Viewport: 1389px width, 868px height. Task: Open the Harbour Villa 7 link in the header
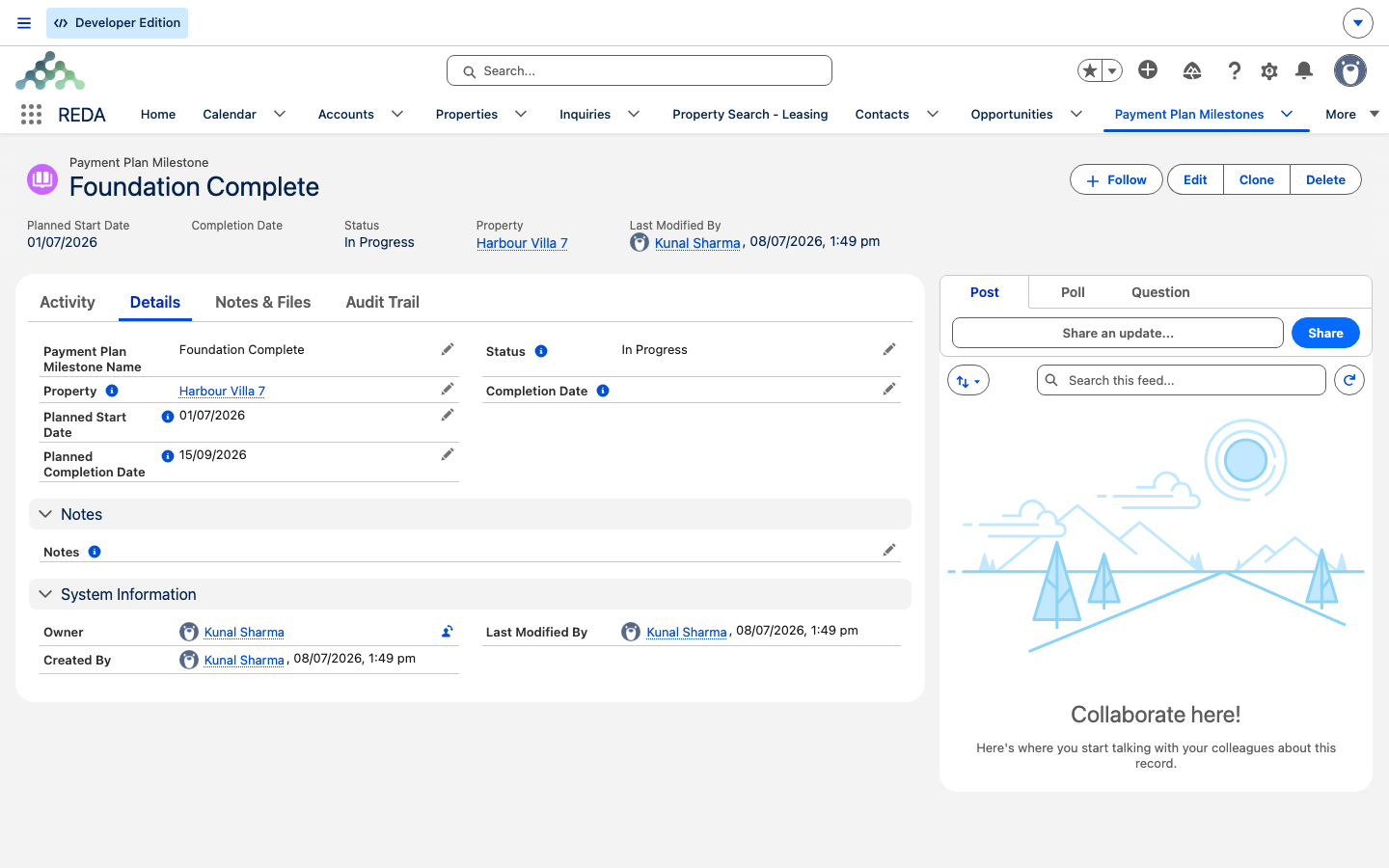coord(522,243)
